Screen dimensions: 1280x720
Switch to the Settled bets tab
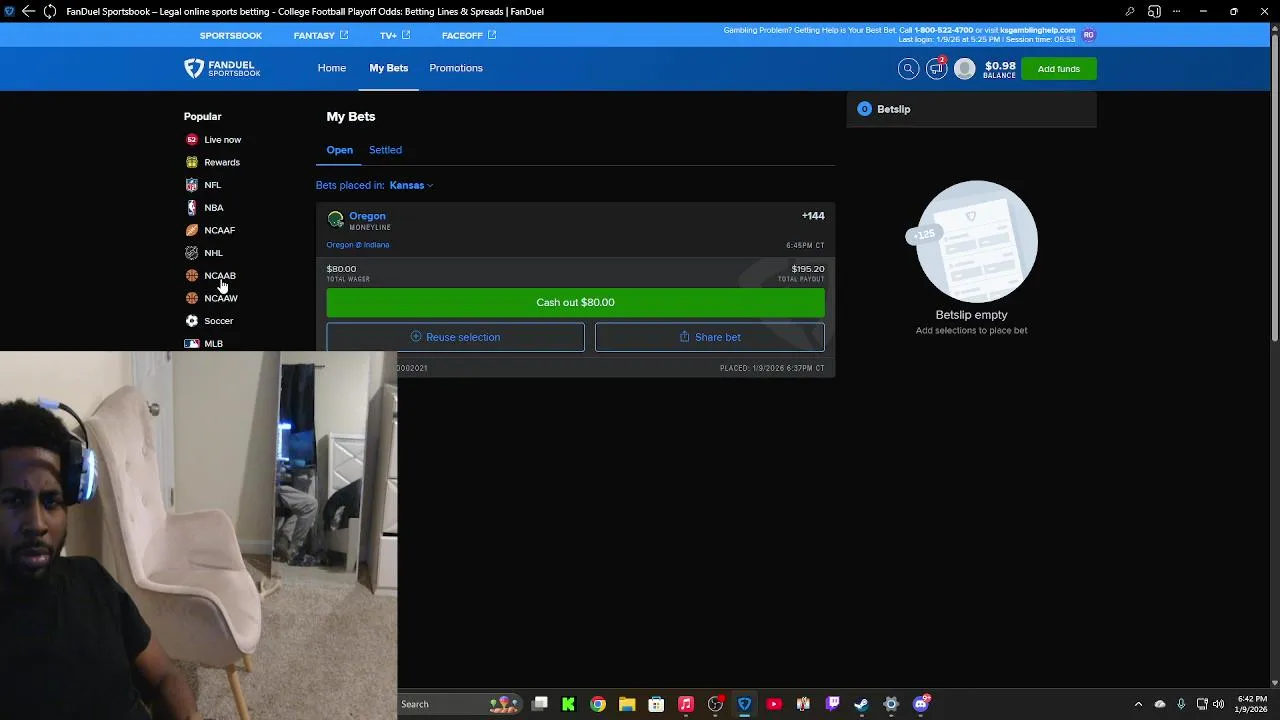(x=385, y=150)
